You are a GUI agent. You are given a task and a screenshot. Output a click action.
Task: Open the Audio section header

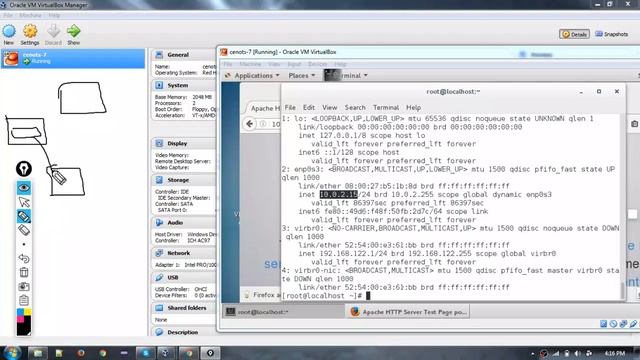tap(175, 223)
